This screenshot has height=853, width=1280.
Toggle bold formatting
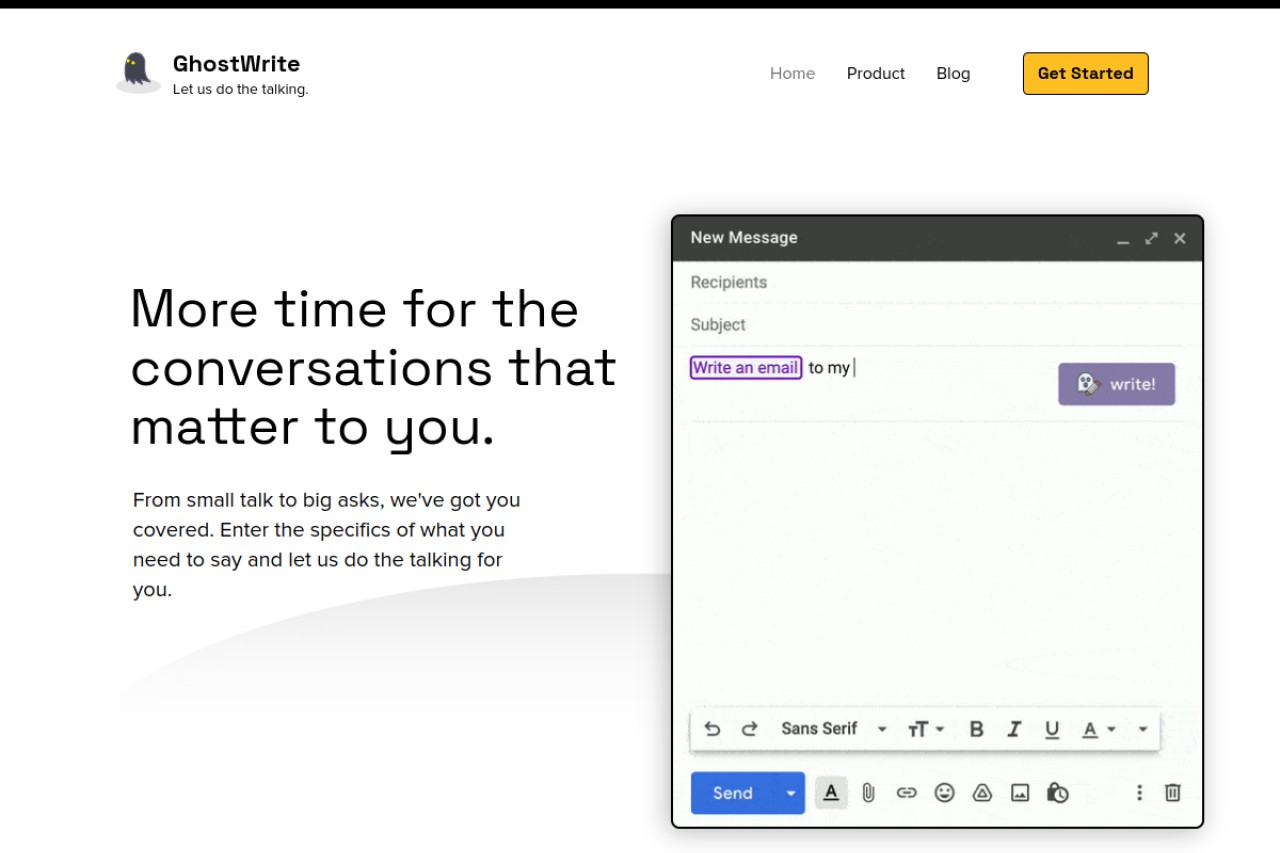point(977,729)
